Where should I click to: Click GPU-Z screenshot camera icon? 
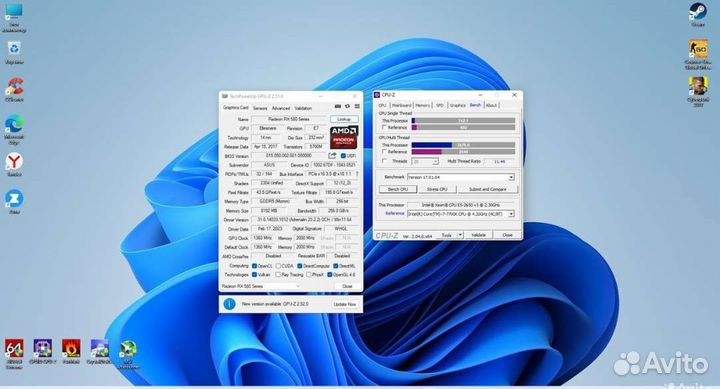(338, 107)
